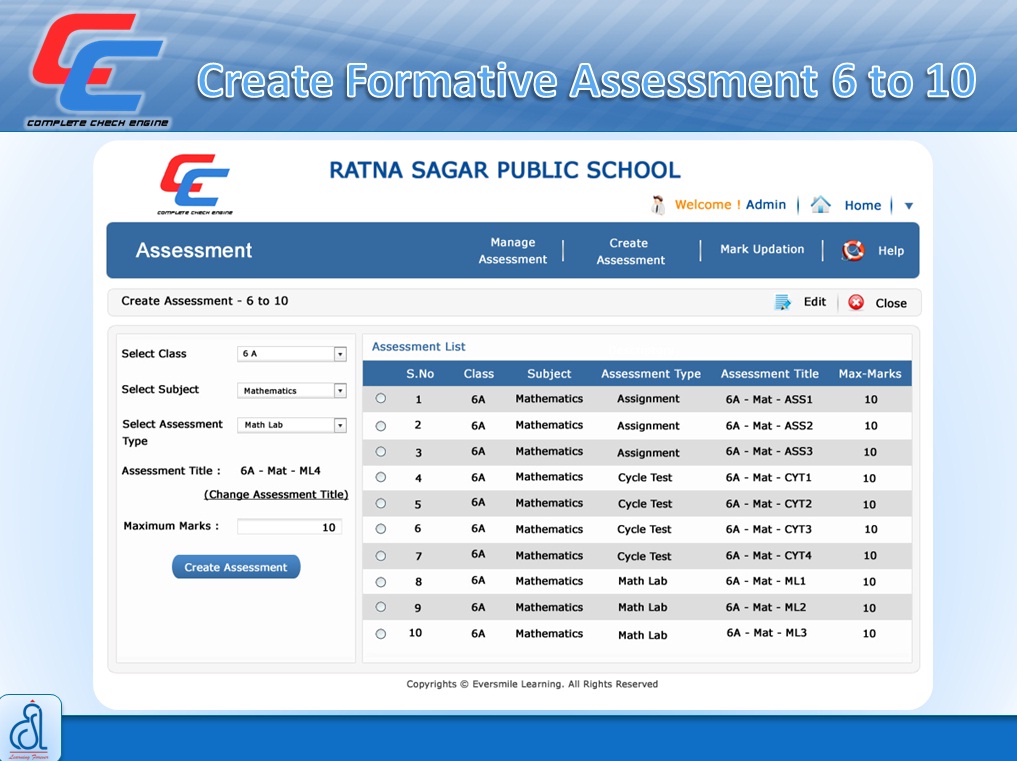Click the Maximum Marks input field

click(289, 527)
